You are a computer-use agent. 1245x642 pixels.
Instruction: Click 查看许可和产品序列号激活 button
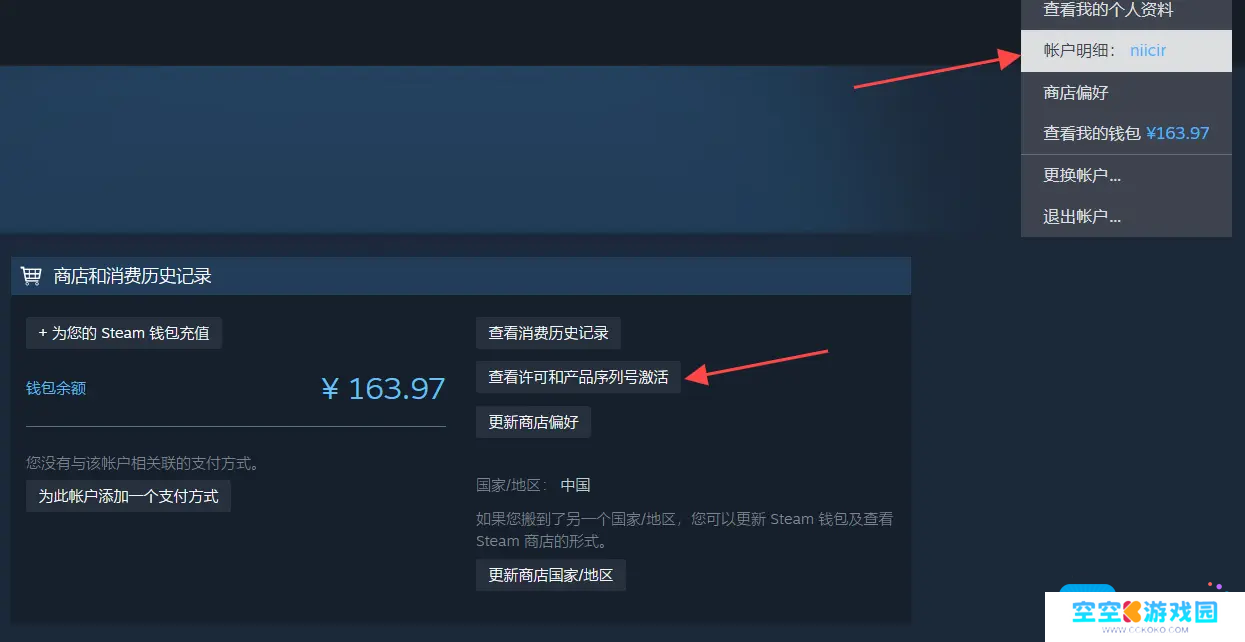click(x=578, y=377)
